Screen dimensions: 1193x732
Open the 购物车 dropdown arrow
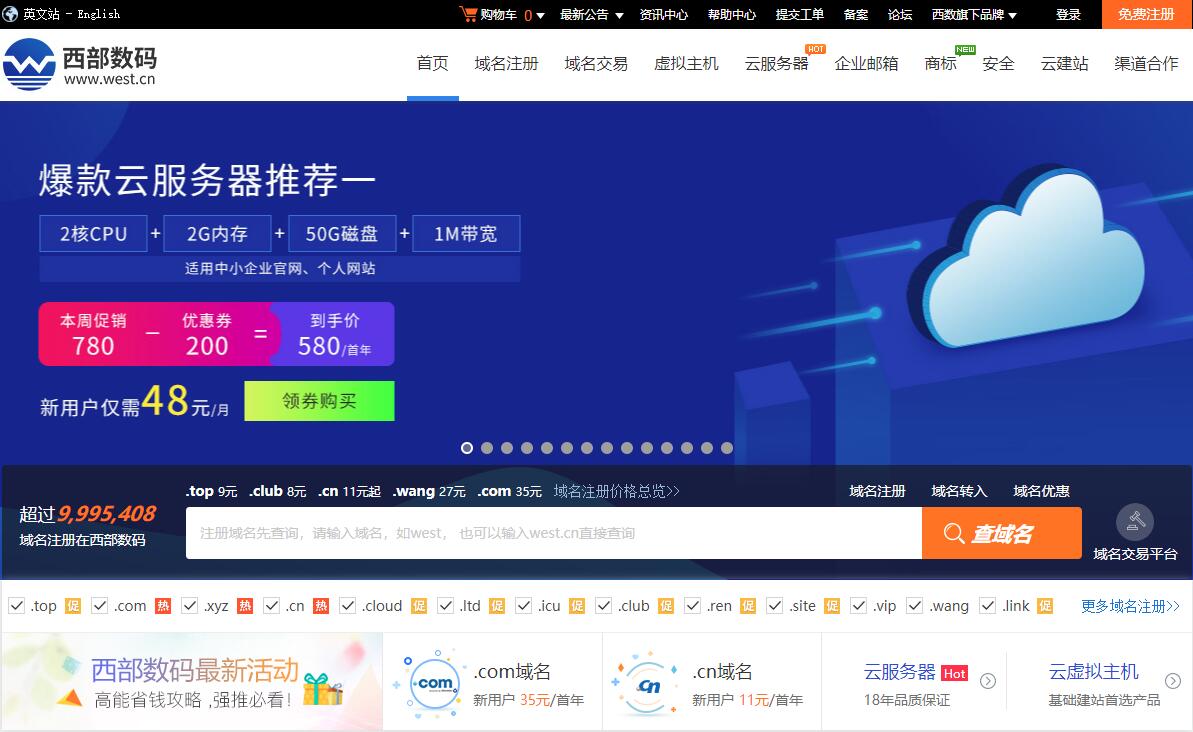pos(539,14)
